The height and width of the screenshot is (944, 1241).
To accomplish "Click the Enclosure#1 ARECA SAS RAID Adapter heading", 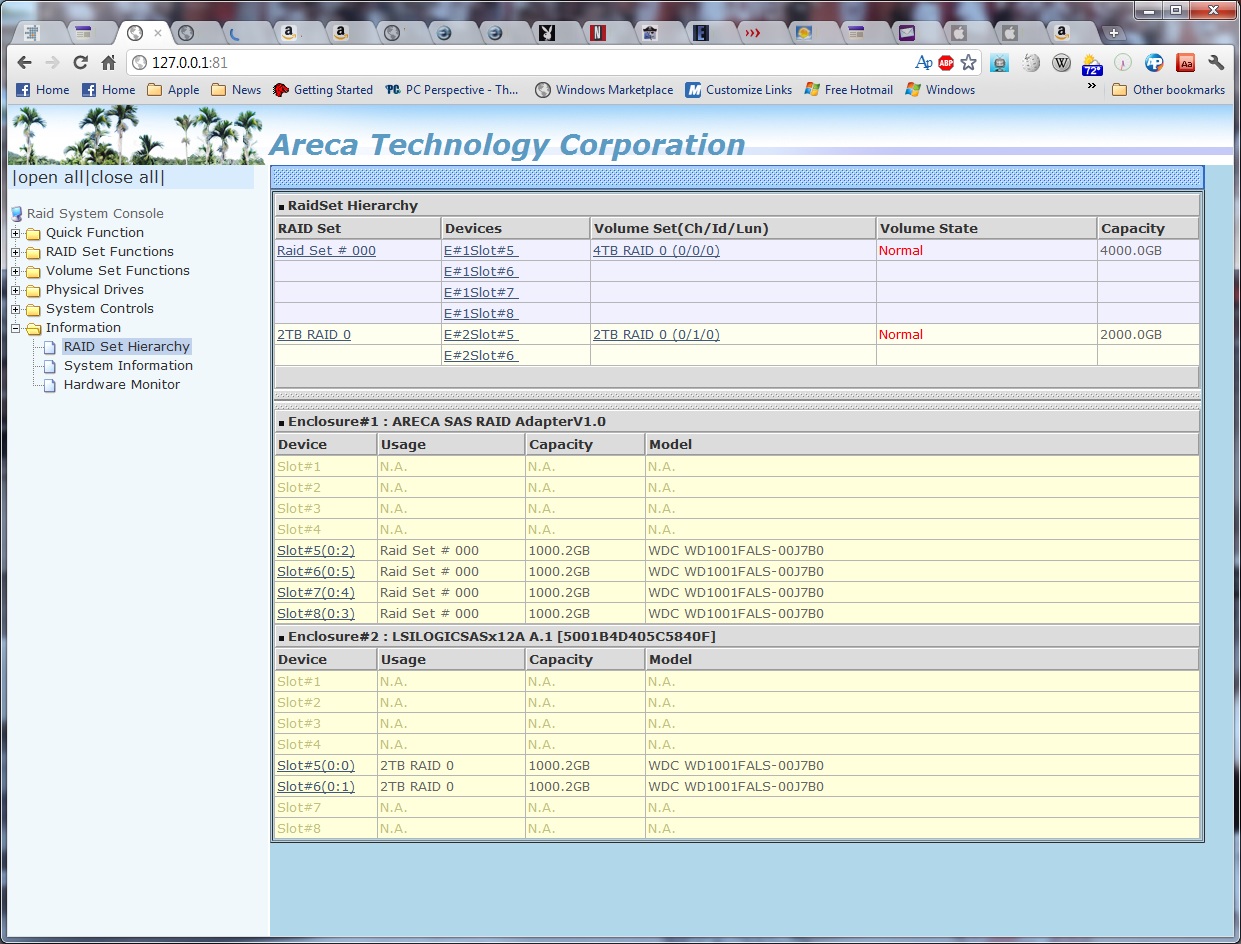I will click(x=447, y=422).
